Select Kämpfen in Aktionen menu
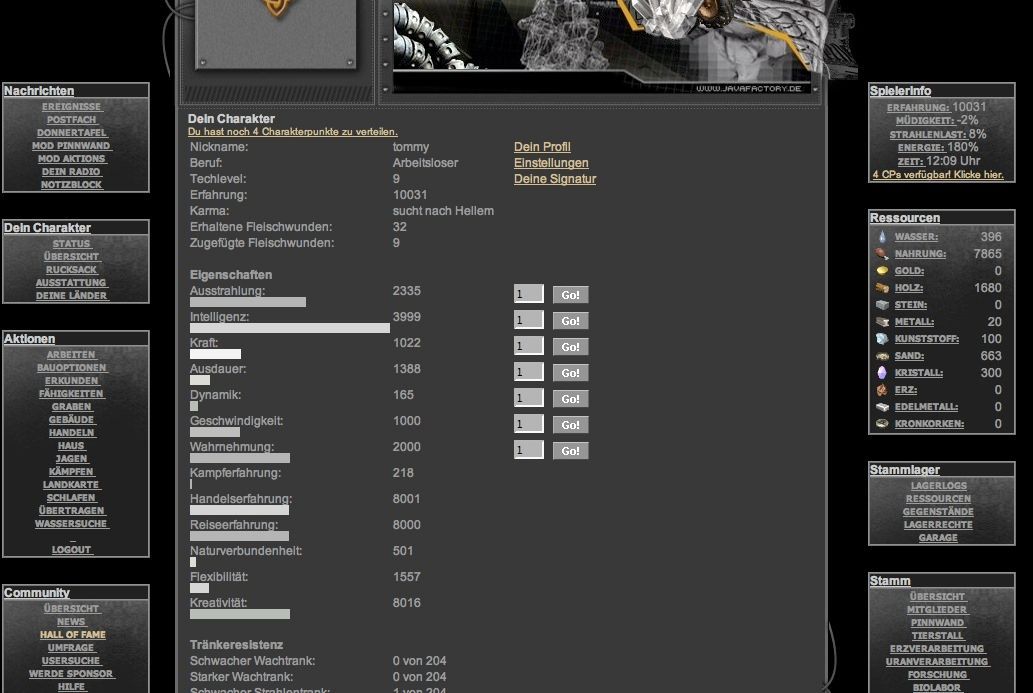Image resolution: width=1033 pixels, height=693 pixels. [71, 472]
